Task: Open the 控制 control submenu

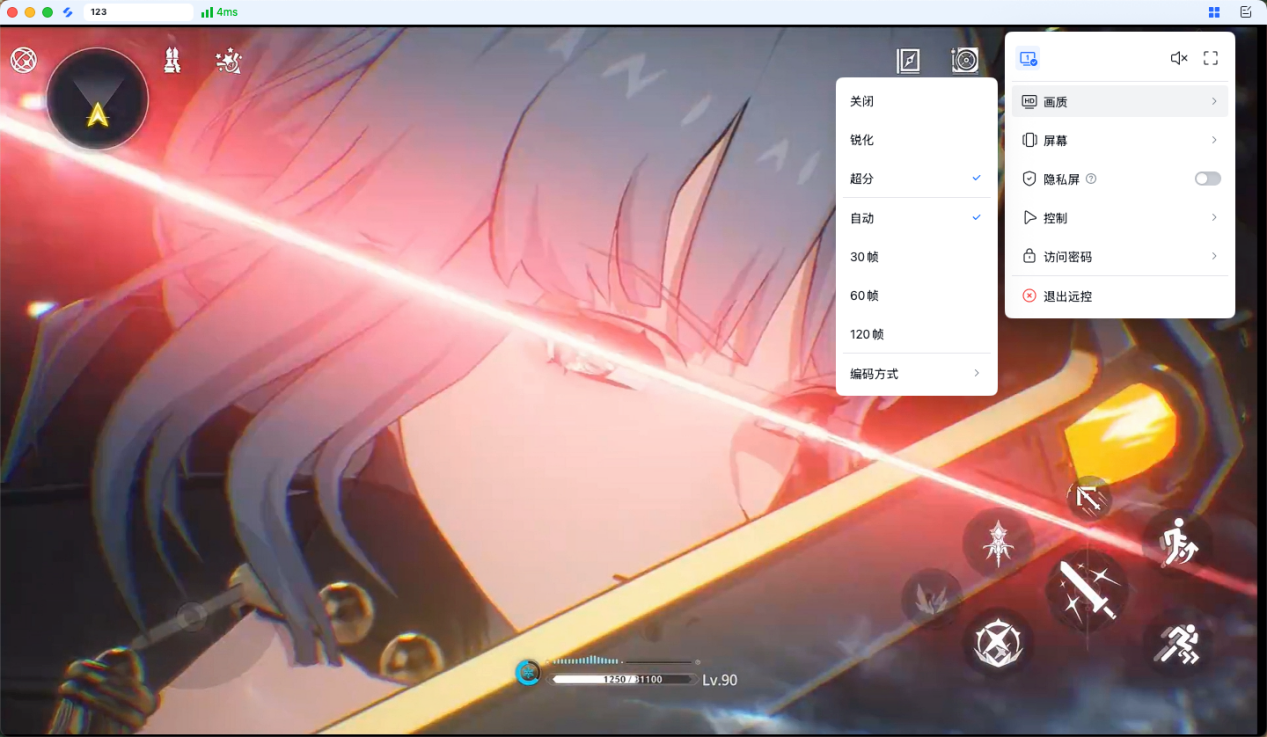Action: (1120, 217)
